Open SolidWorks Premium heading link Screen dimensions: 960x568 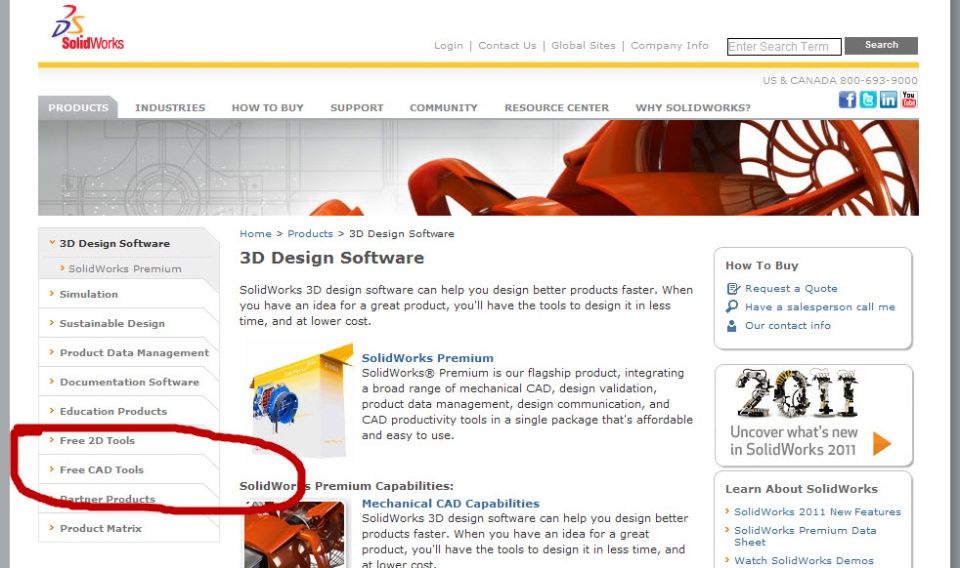click(427, 358)
